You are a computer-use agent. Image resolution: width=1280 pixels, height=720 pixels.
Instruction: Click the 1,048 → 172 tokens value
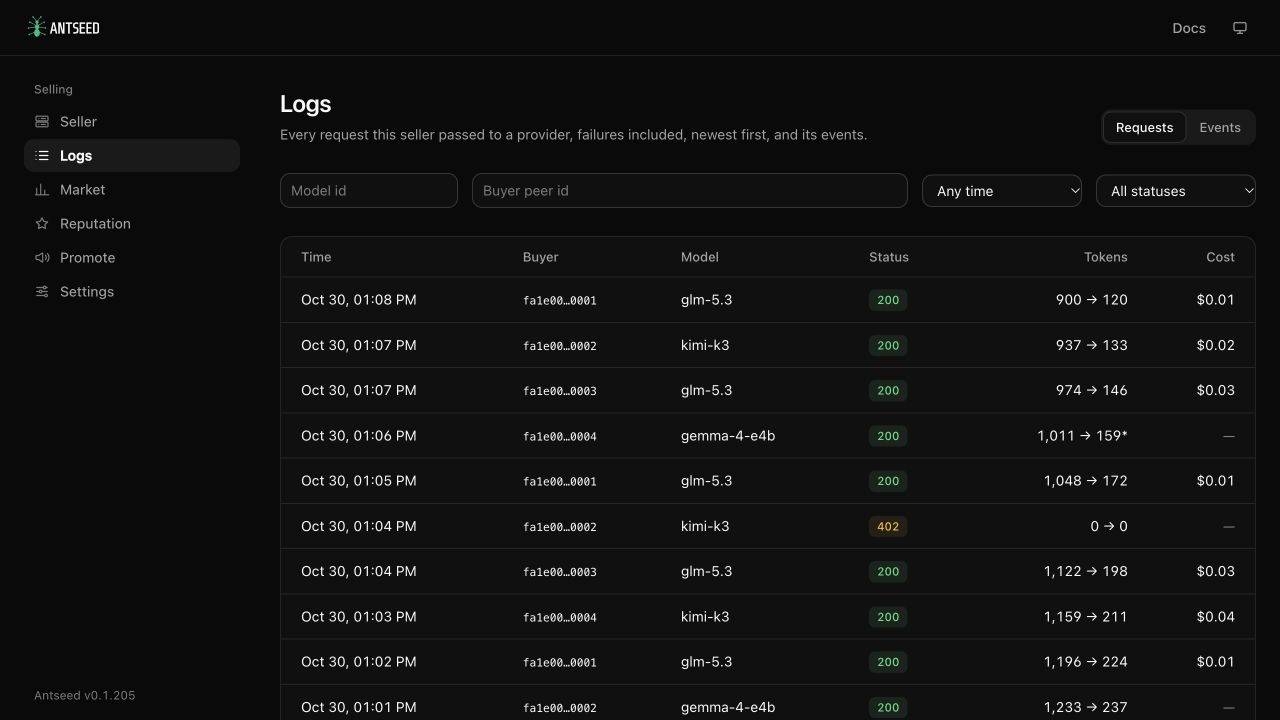point(1086,481)
